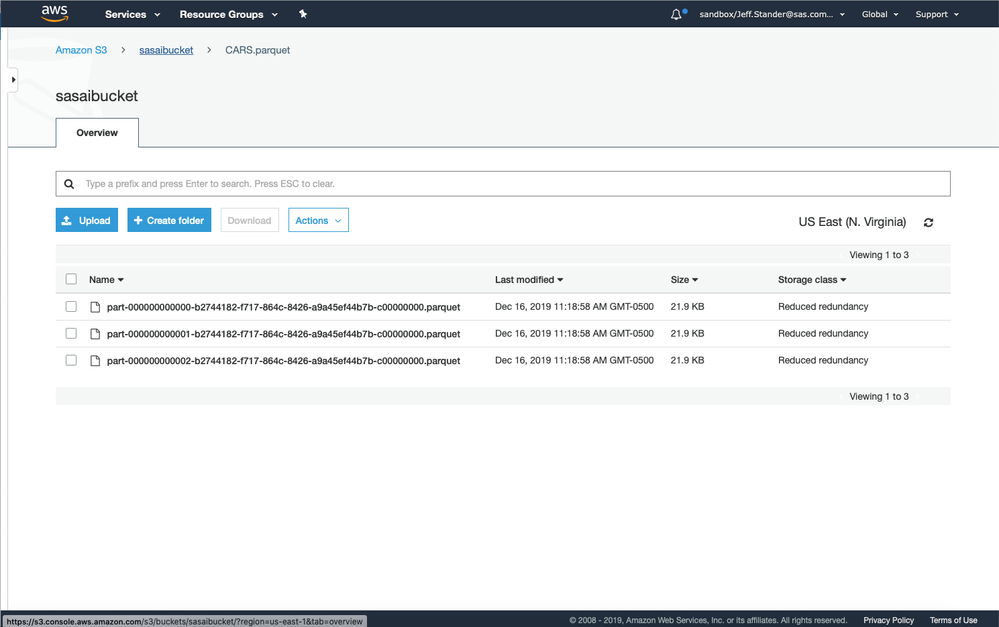
Task: Click file icon of part-000000000002 parquet
Action: pos(96,361)
